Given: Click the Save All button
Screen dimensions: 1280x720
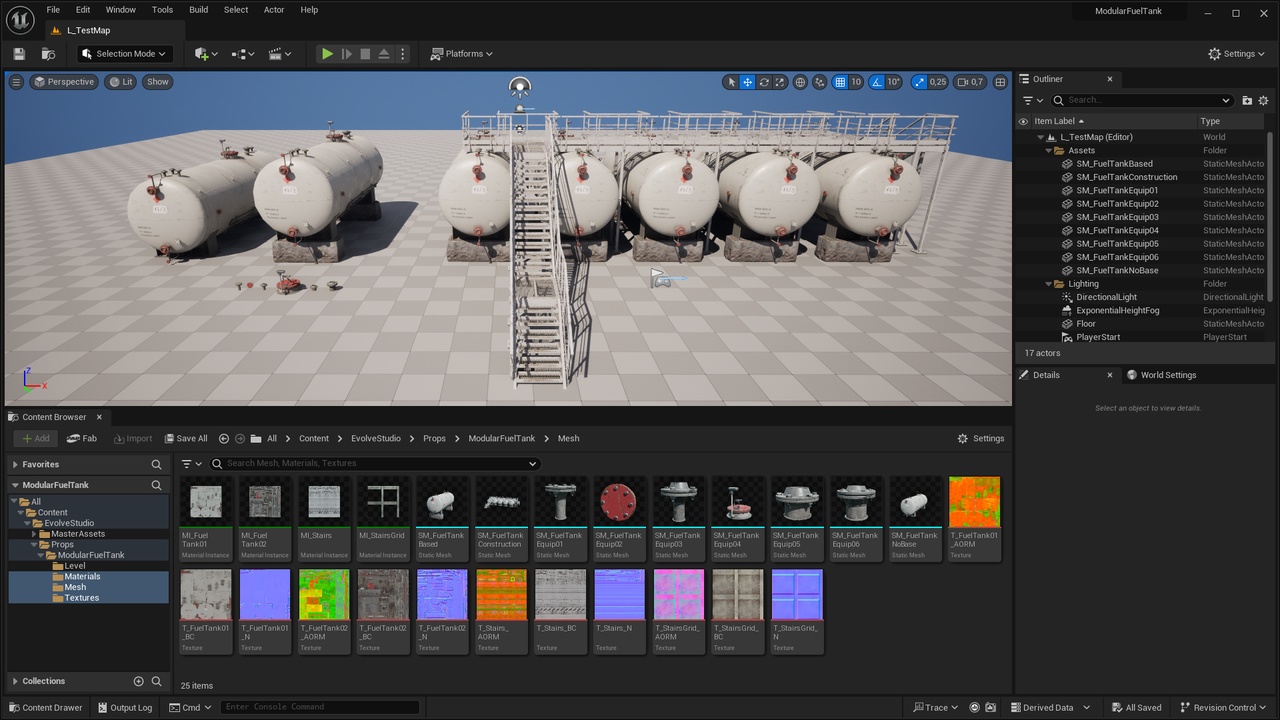Looking at the screenshot, I should (185, 438).
